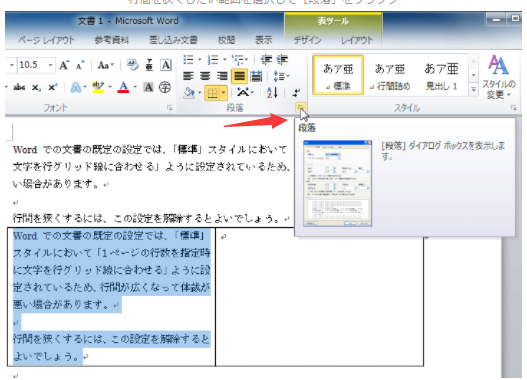527x380 pixels.
Task: Click the character shading icon
Action: 148,88
